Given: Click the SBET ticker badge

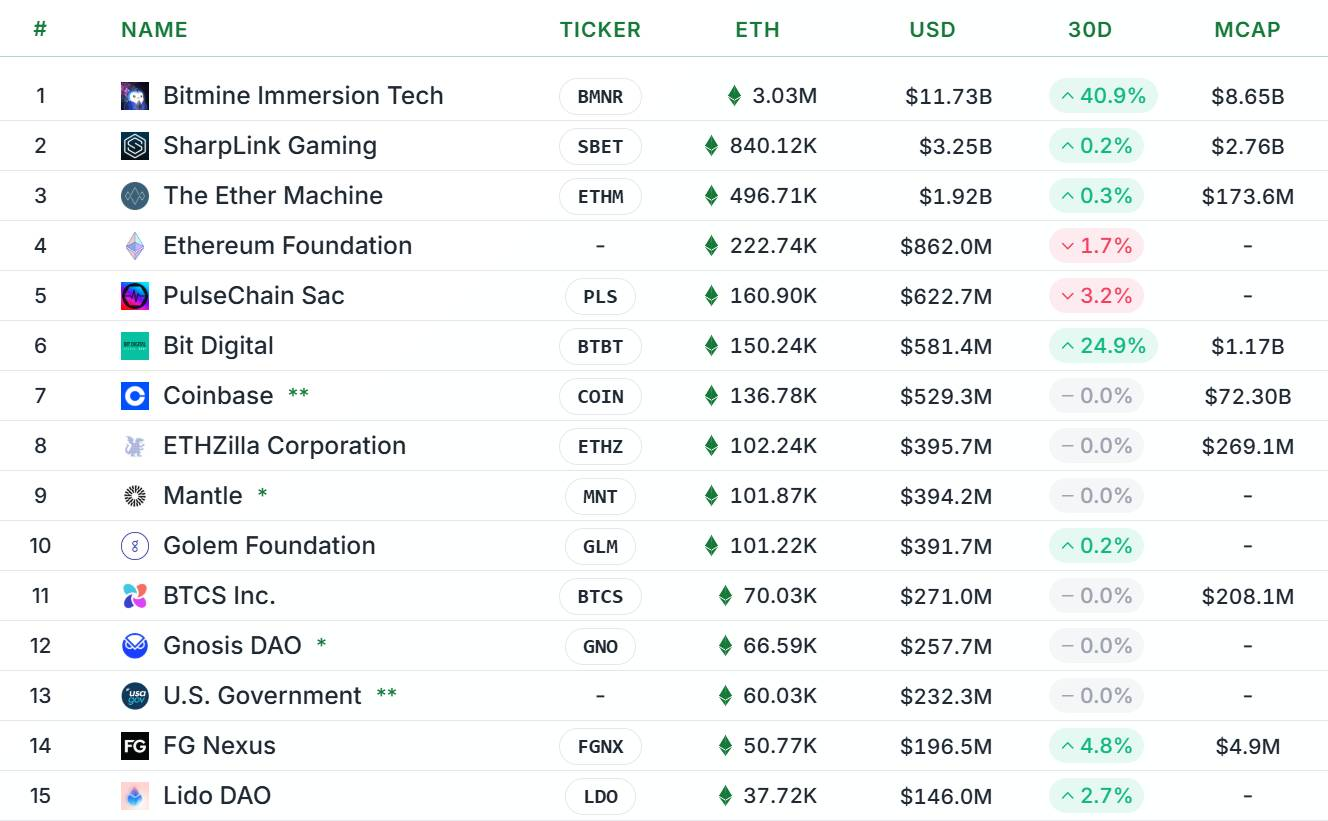Looking at the screenshot, I should tap(600, 147).
